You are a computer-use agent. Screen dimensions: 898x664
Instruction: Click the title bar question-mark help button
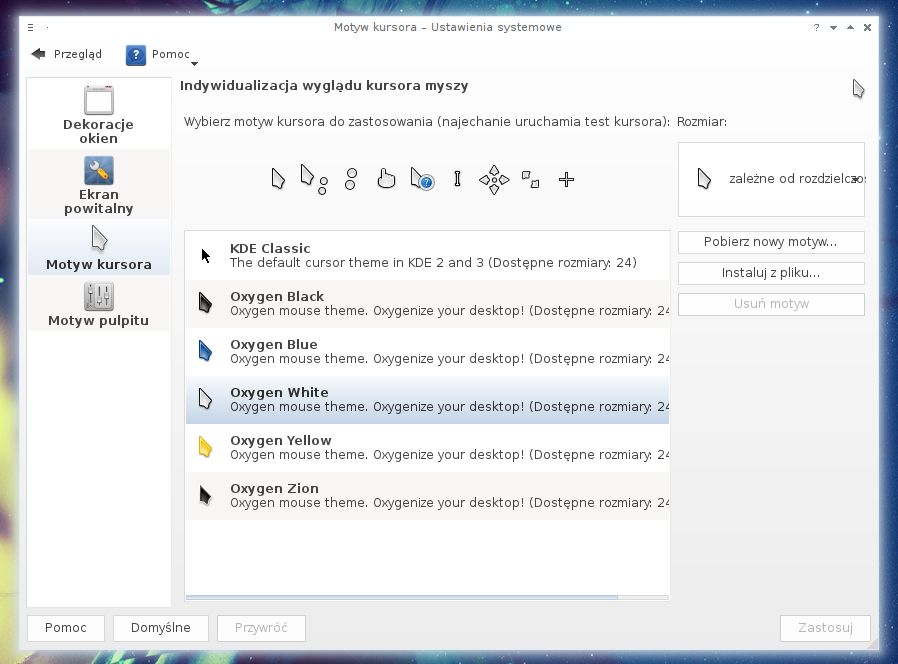(816, 27)
